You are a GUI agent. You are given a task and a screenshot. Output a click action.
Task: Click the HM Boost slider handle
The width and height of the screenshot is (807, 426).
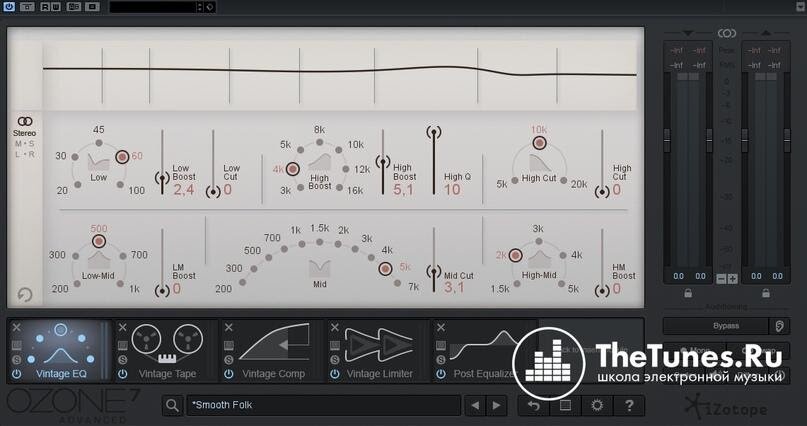coord(602,291)
